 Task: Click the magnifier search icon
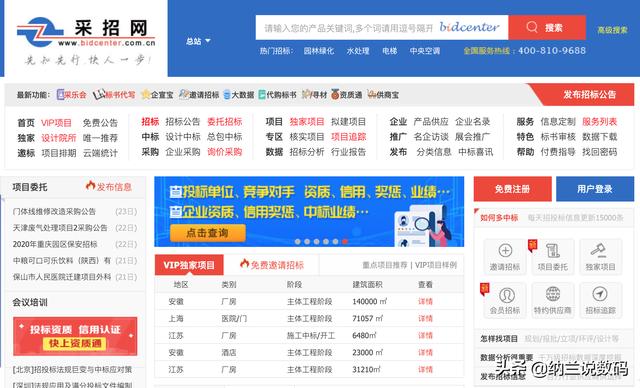point(532,27)
